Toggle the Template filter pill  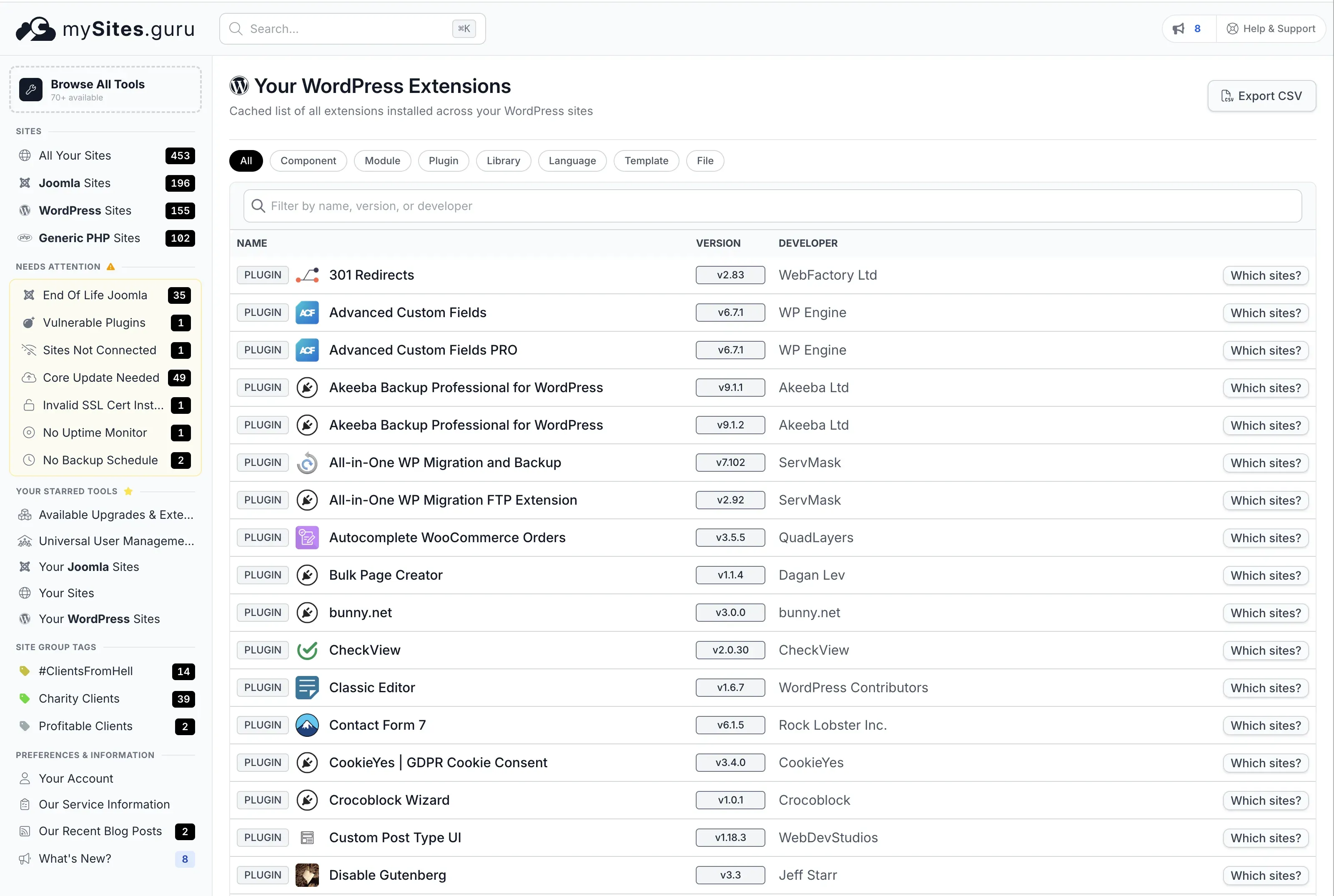pyautogui.click(x=646, y=160)
